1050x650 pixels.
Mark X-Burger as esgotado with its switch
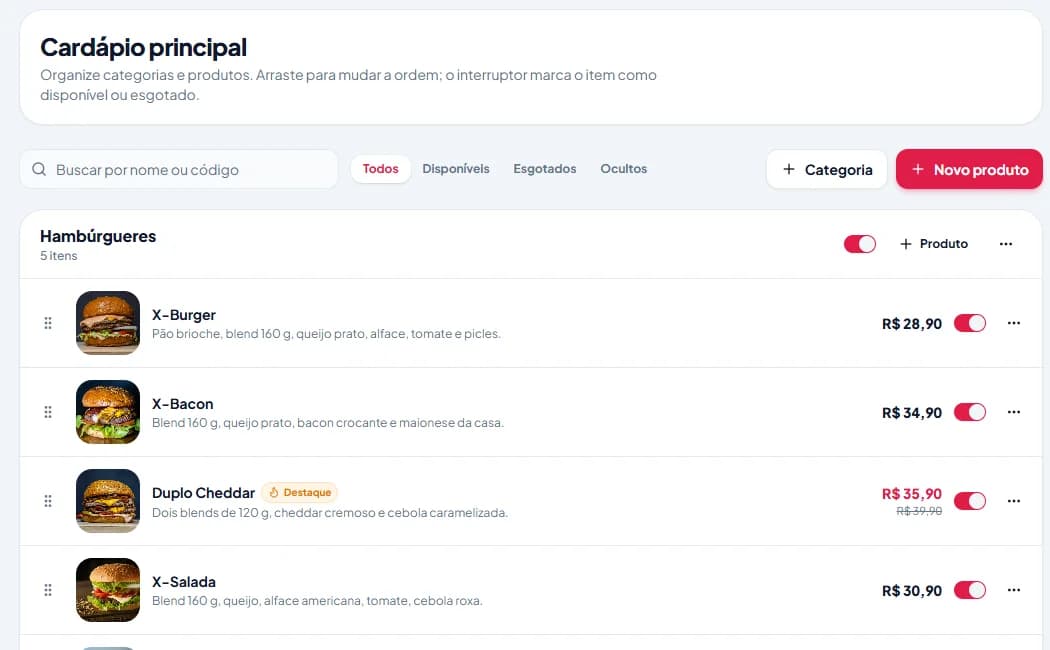pos(970,323)
